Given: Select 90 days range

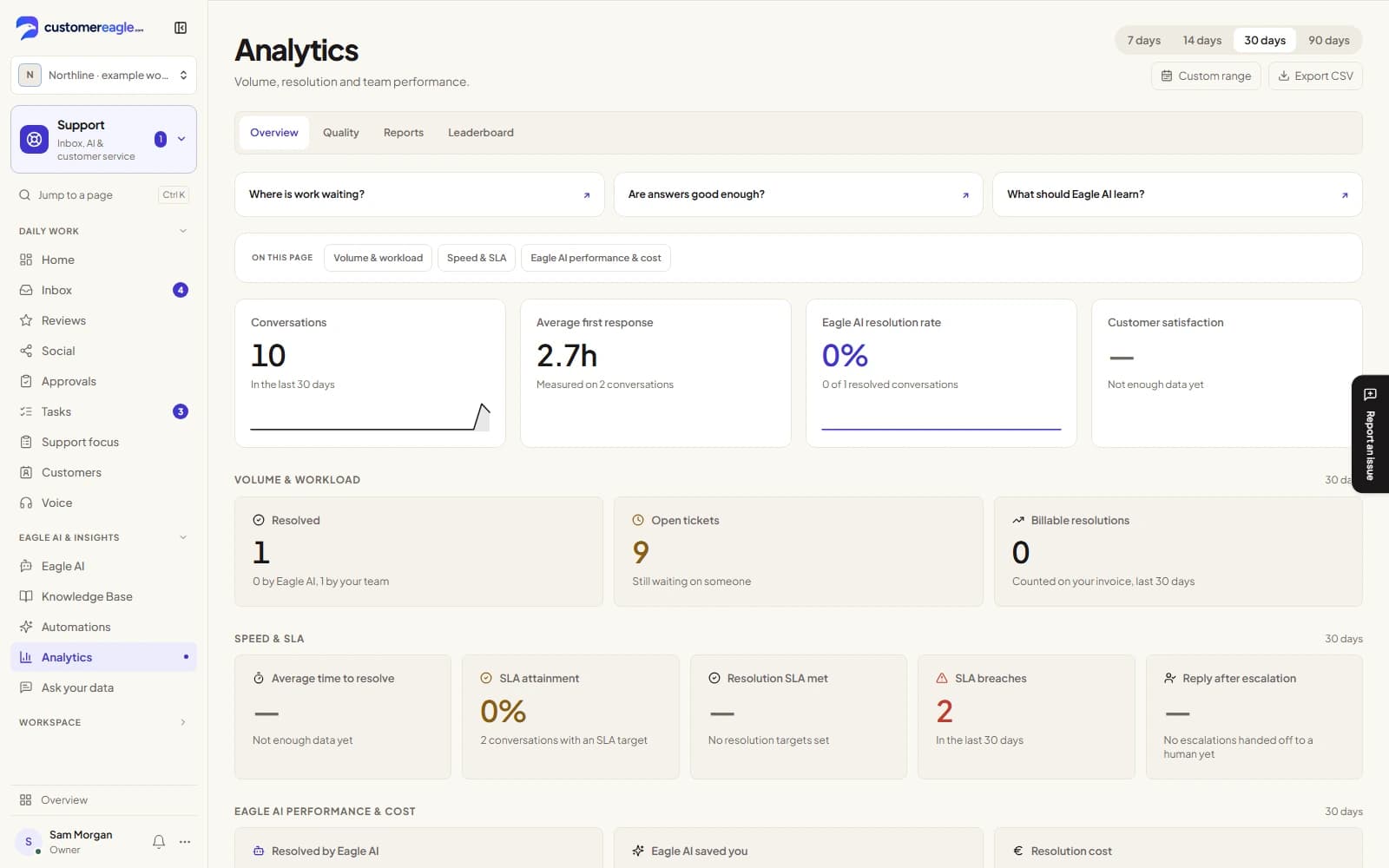Looking at the screenshot, I should [x=1328, y=40].
